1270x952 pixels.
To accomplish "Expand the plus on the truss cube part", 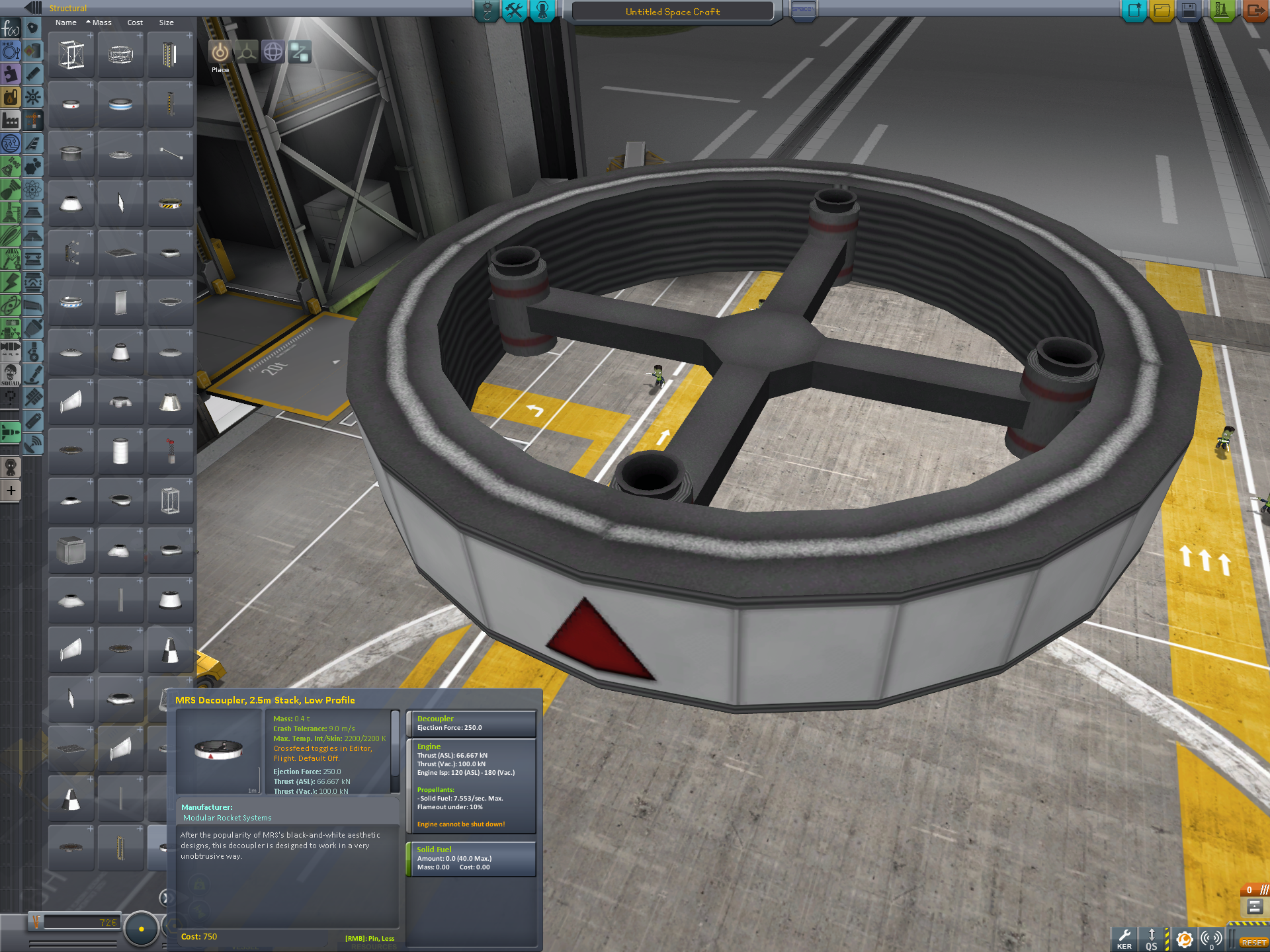I will point(90,36).
